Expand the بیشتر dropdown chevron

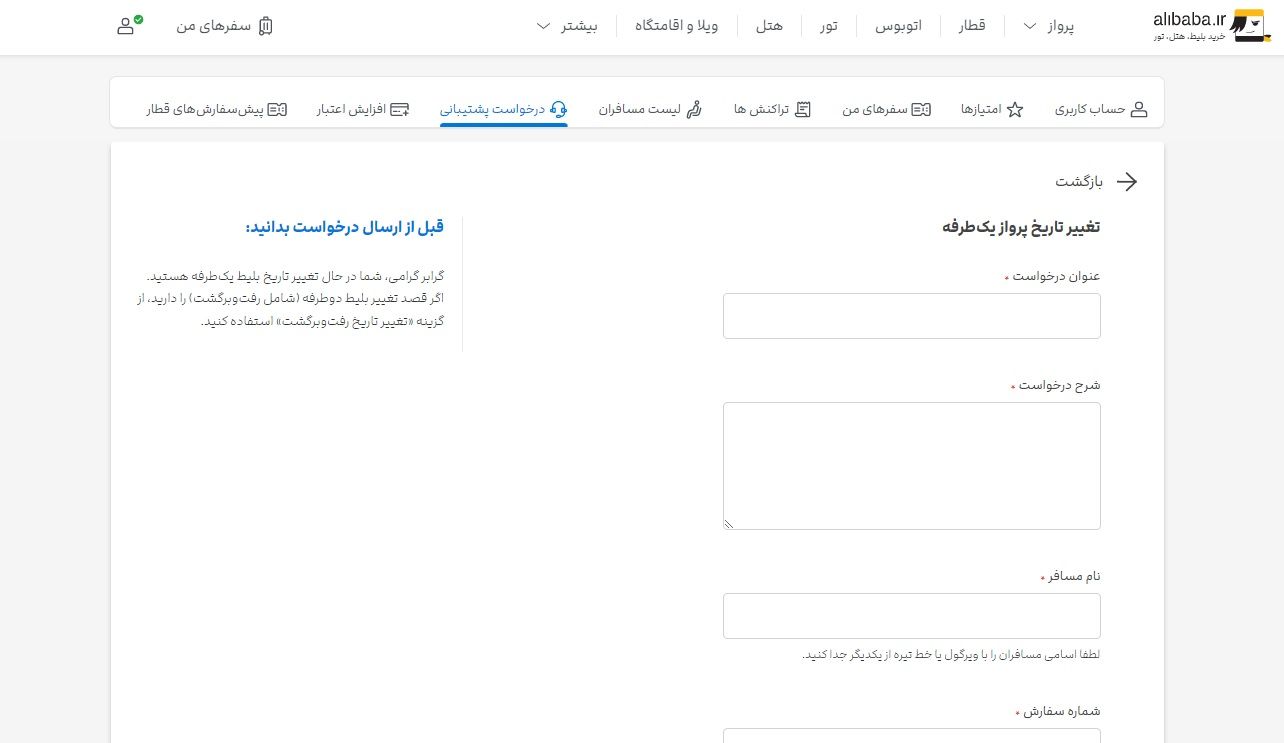[x=544, y=26]
